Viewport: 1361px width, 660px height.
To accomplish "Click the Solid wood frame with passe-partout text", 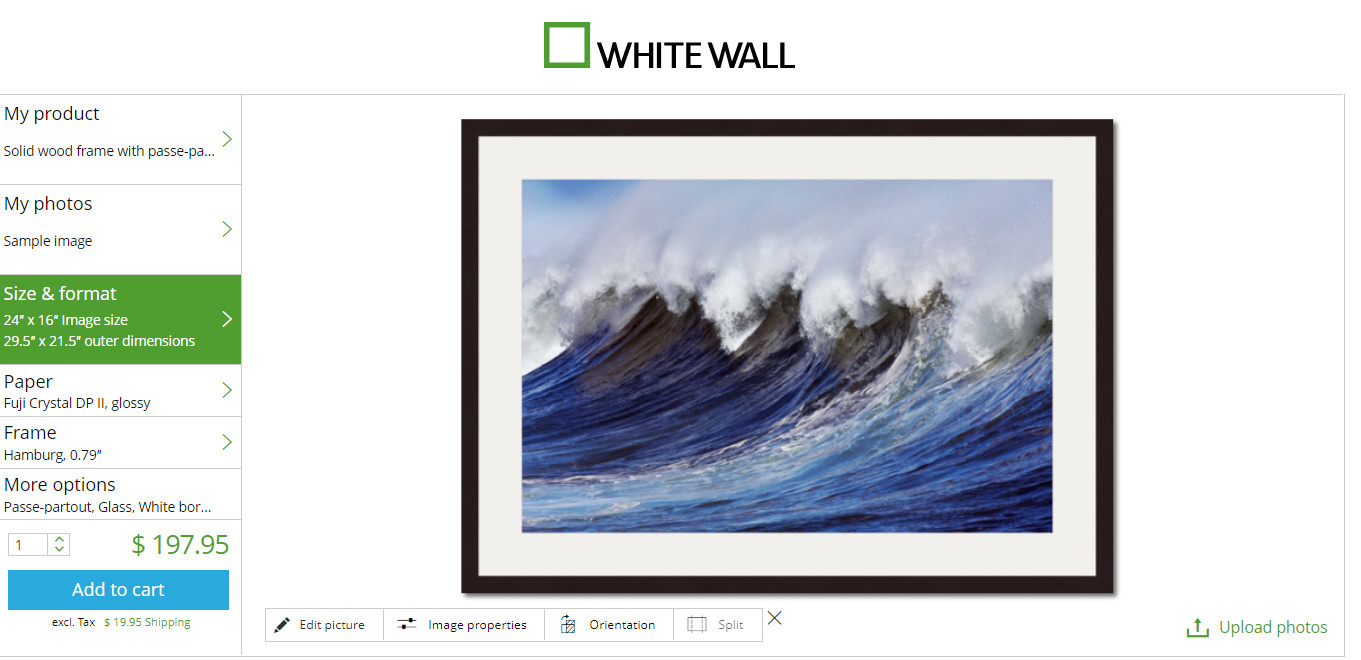I will click(x=110, y=152).
